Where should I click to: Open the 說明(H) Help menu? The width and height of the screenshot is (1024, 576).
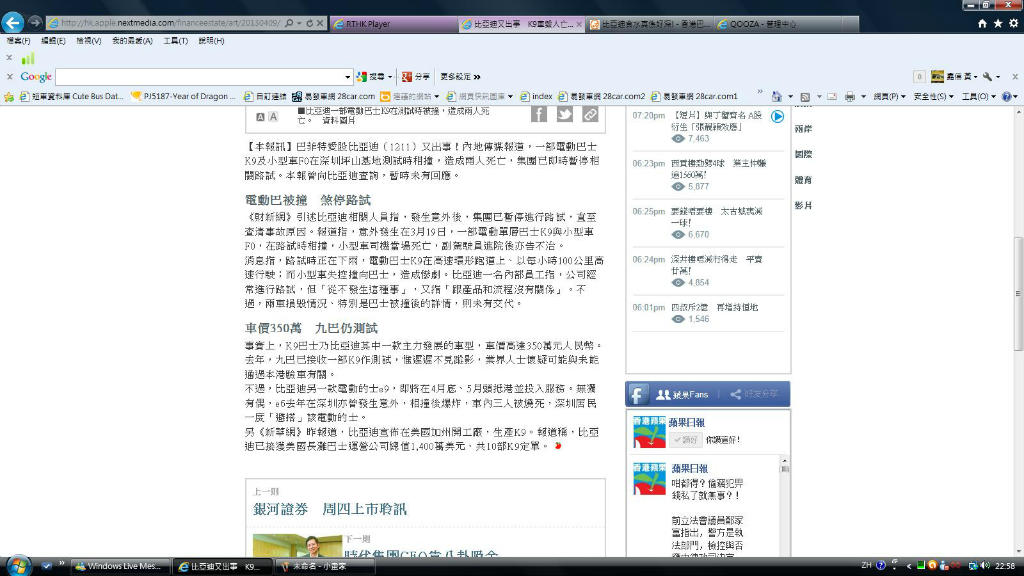[211, 40]
